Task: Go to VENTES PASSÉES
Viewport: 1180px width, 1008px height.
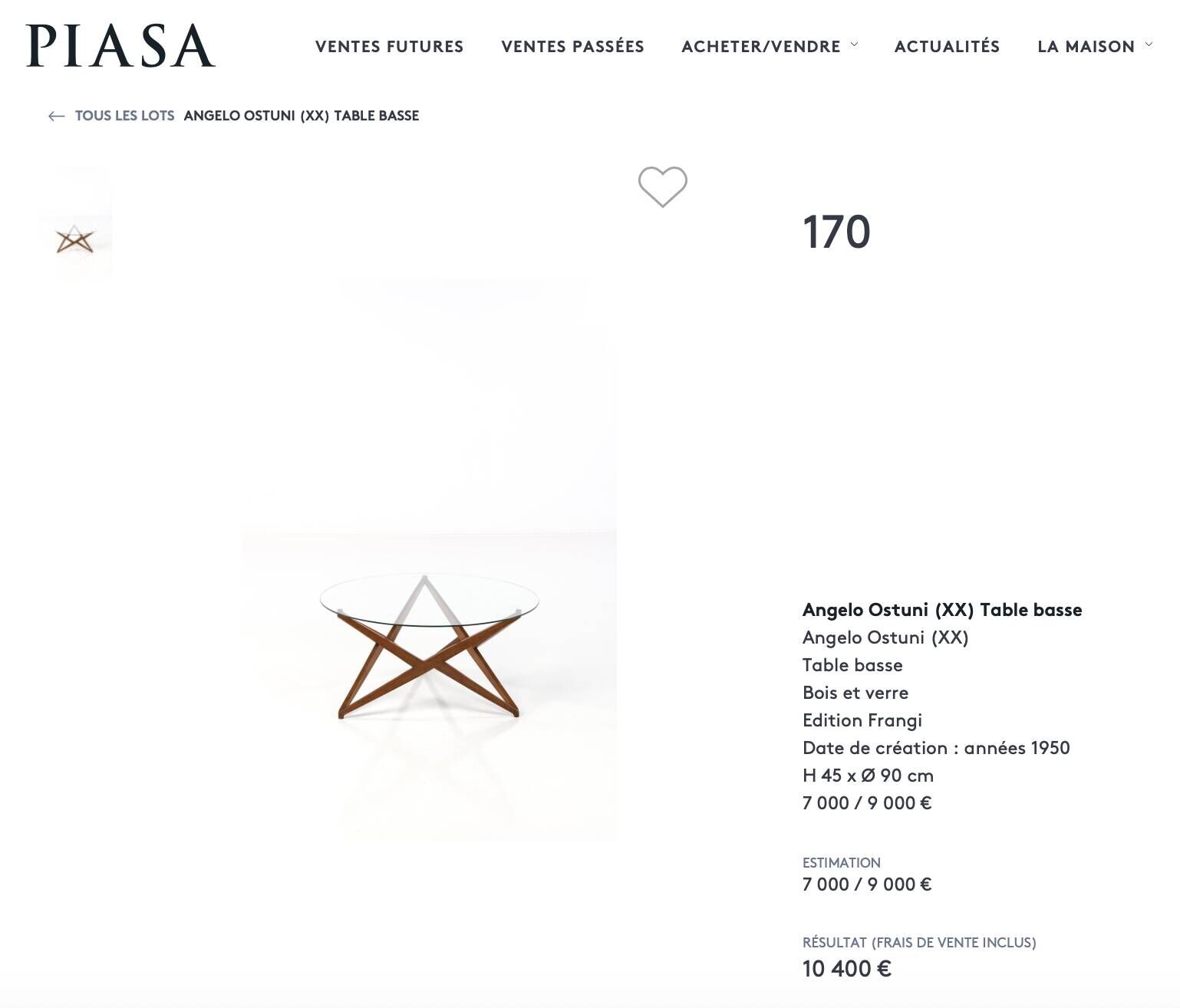Action: 572,47
